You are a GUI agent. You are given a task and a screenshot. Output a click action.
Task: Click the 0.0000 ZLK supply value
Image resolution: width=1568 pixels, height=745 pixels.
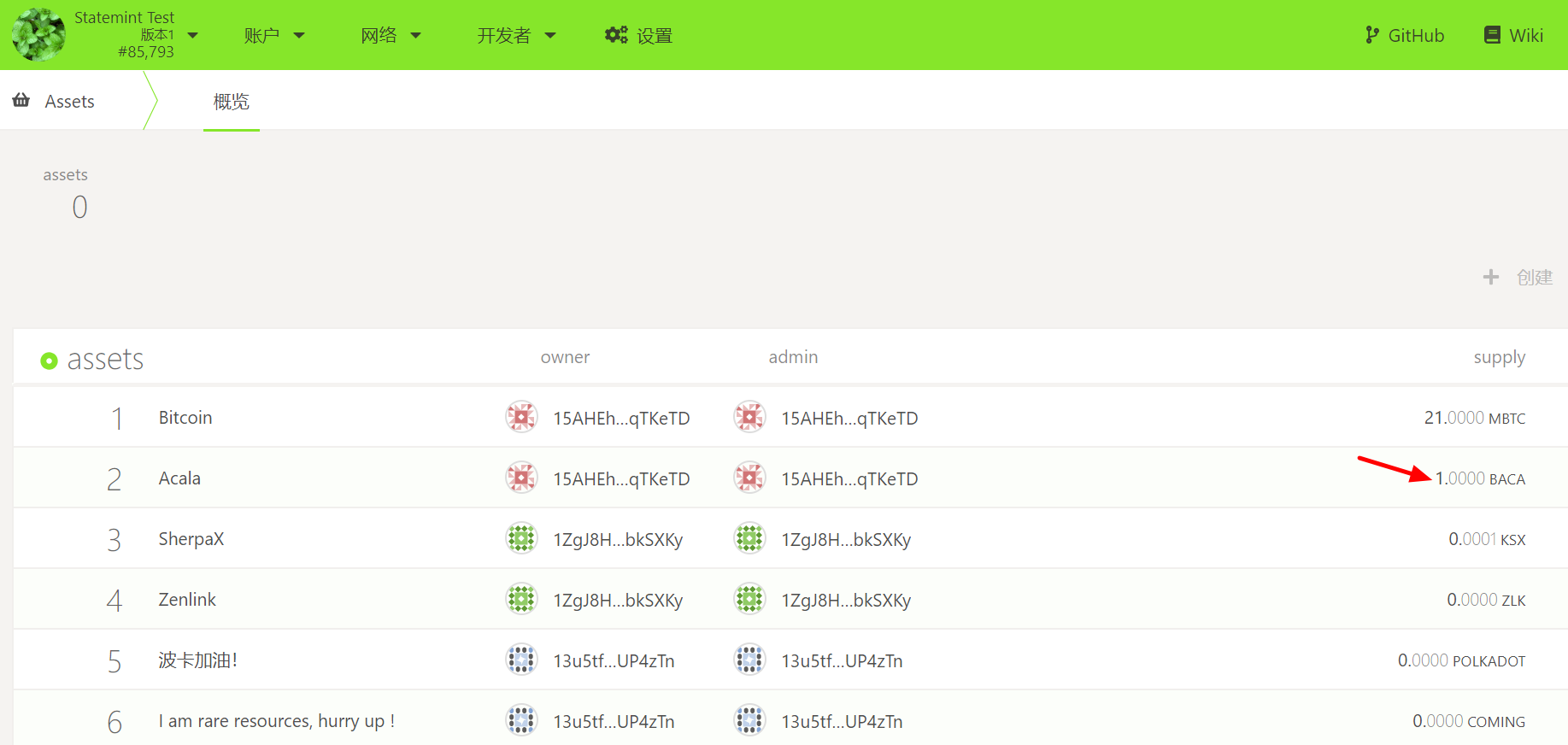(1487, 600)
